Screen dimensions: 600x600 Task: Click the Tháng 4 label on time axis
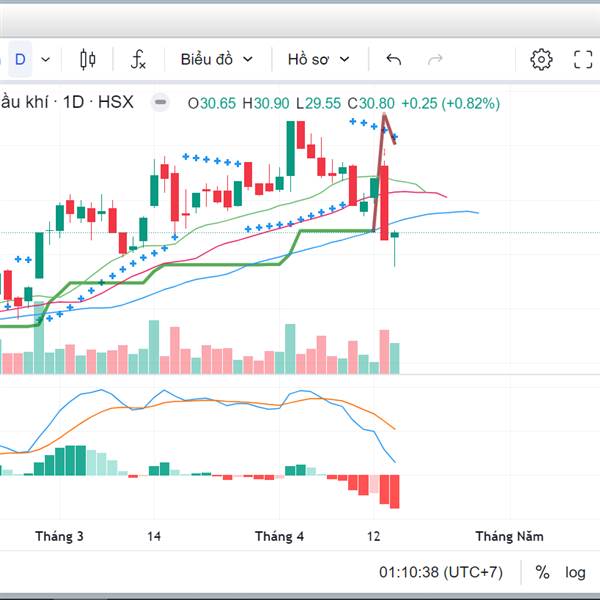(279, 536)
